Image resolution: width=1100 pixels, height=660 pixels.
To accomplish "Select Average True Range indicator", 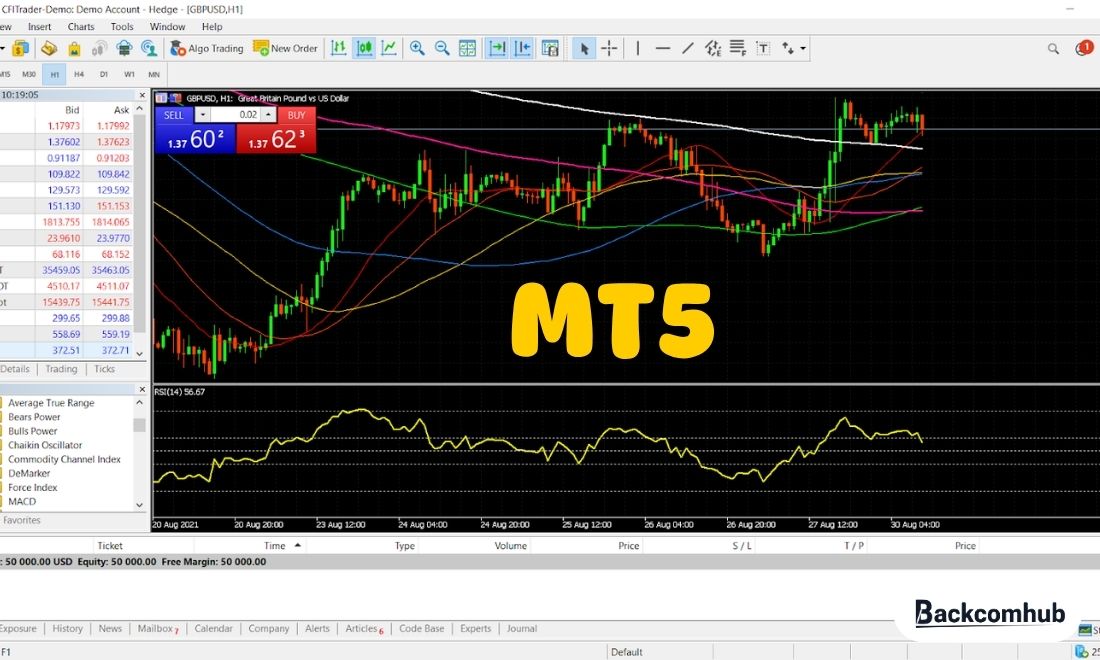I will coord(51,403).
